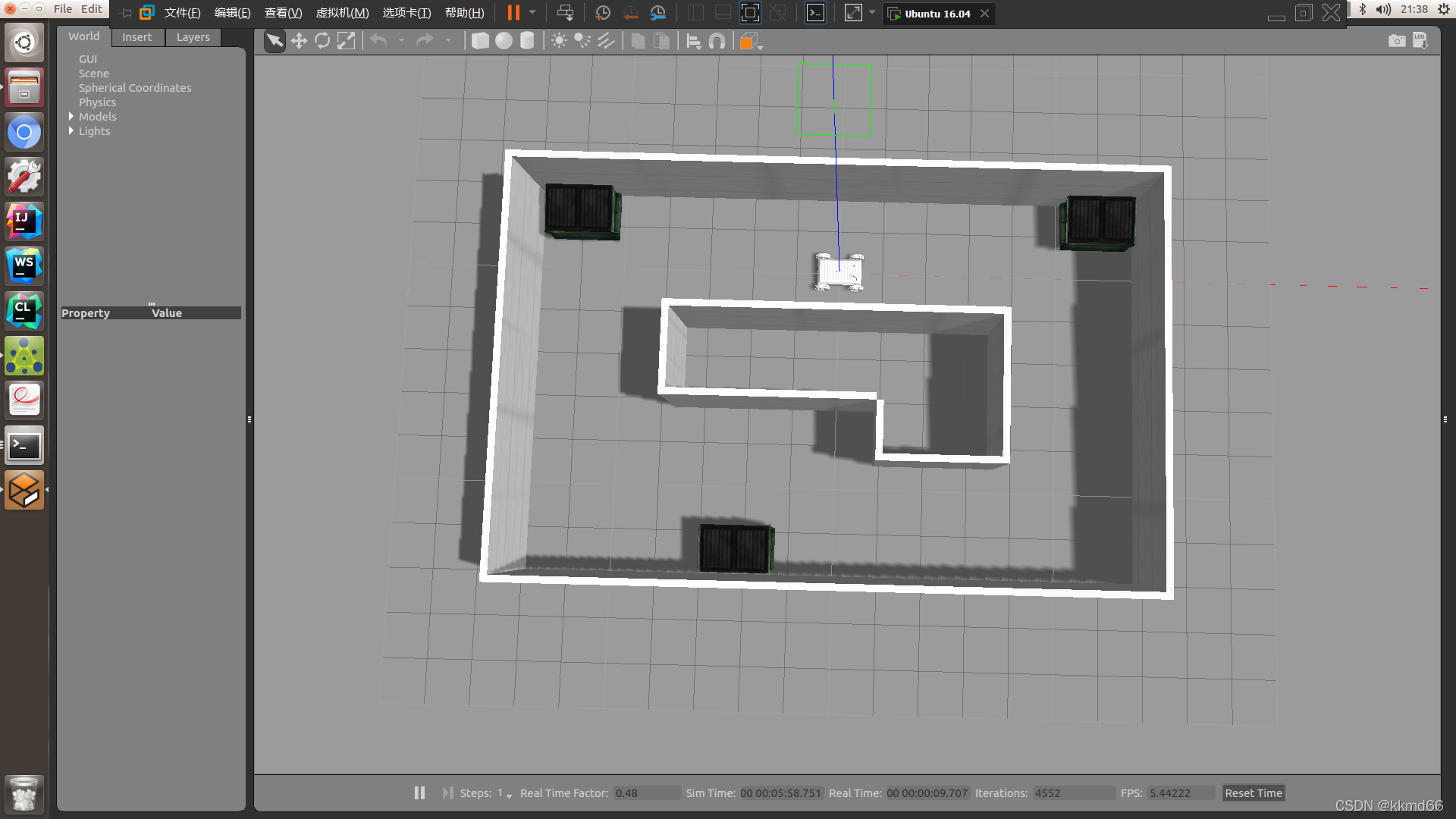Switch to the Insert tab

pyautogui.click(x=136, y=37)
